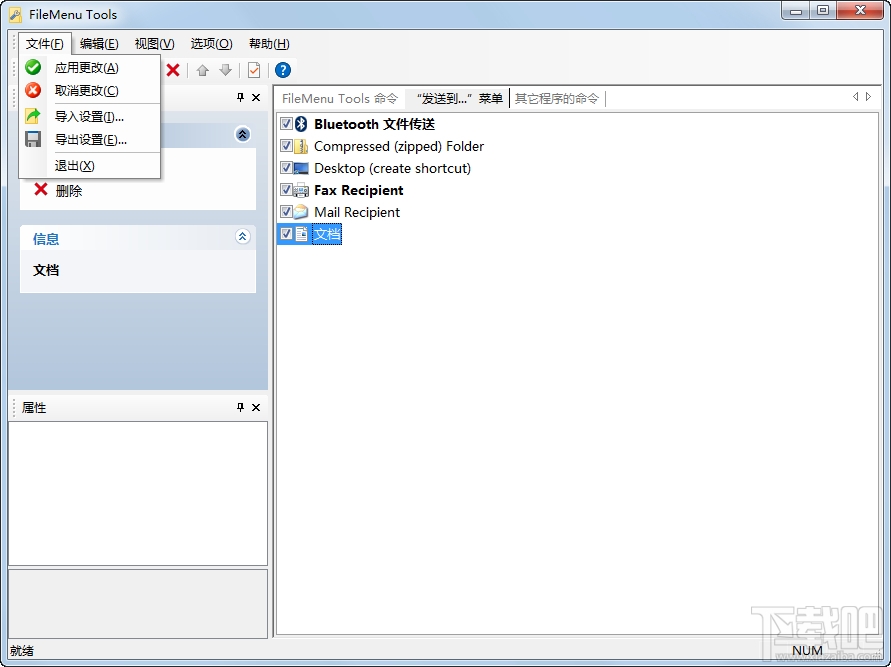Close the FileMenu Tools window
Screen dimensions: 891x667
pos(860,11)
